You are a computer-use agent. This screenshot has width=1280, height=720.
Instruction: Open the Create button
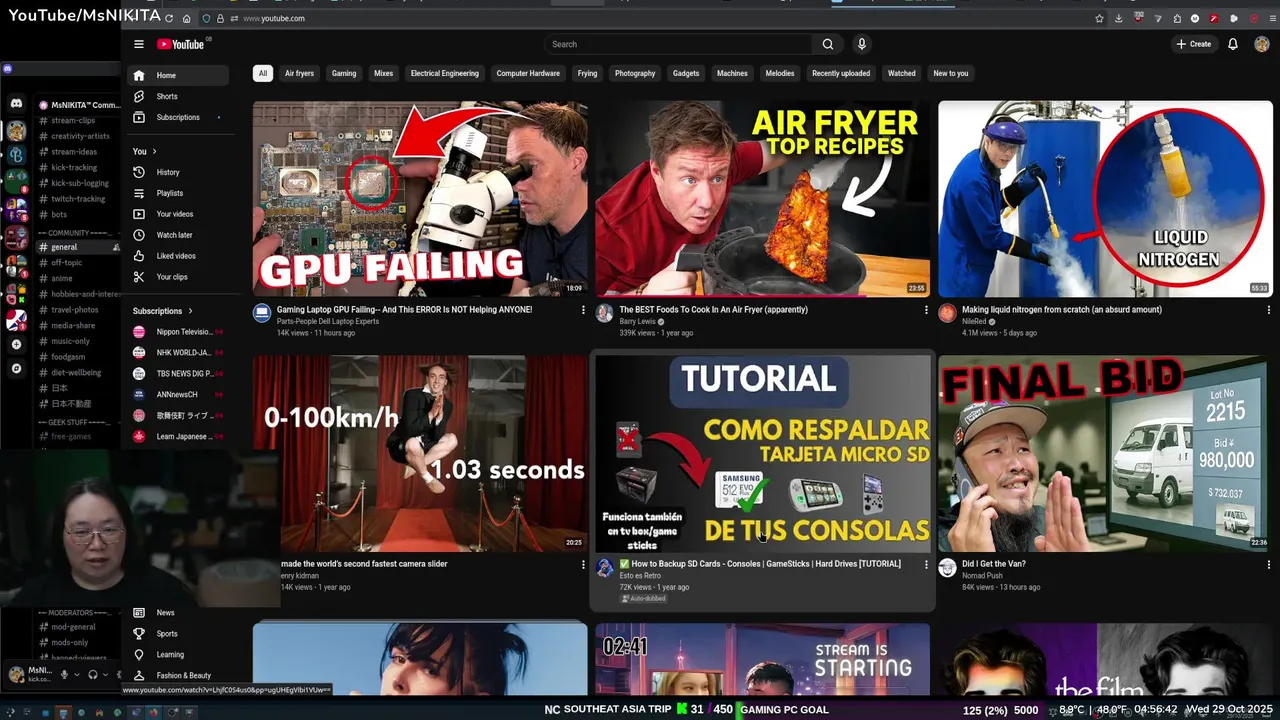pos(1193,44)
